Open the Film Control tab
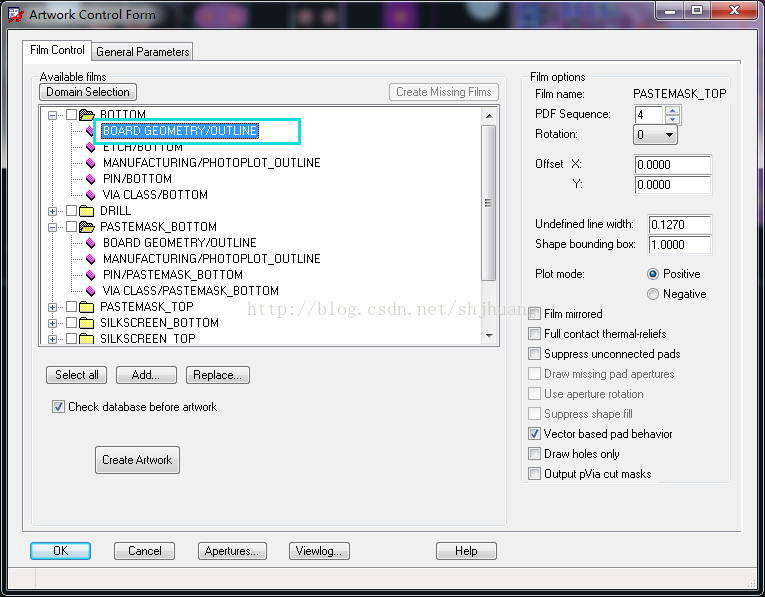The width and height of the screenshot is (765, 597). coord(57,50)
